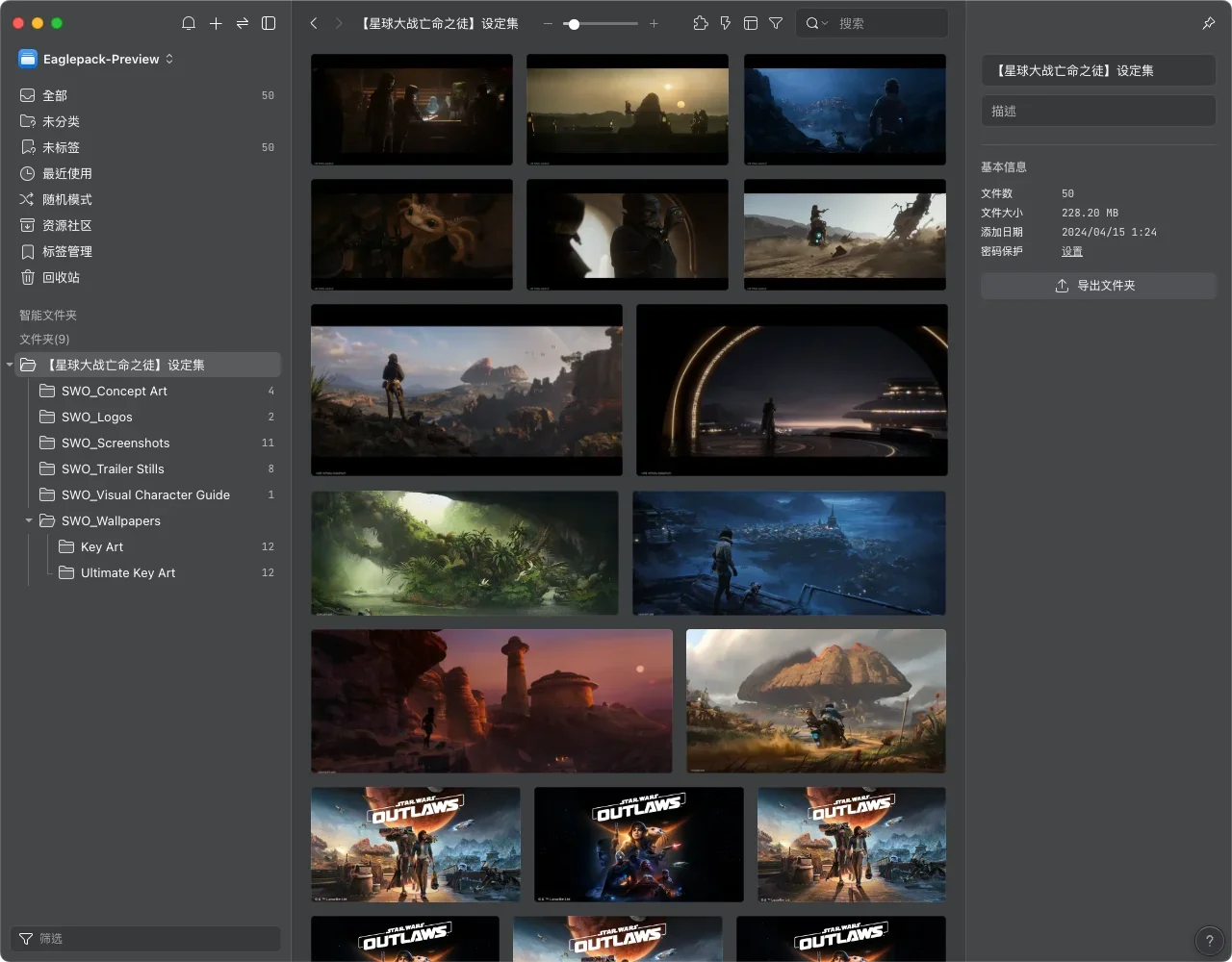
Task: Select the Key Art subfolder
Action: (x=146, y=546)
